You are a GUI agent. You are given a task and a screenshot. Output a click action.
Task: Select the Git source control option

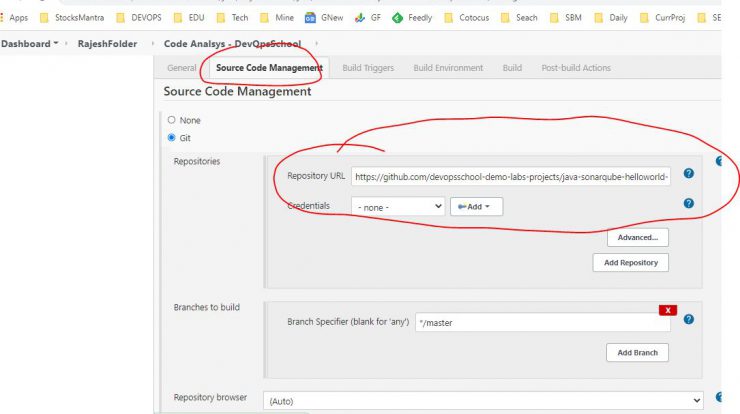point(171,137)
